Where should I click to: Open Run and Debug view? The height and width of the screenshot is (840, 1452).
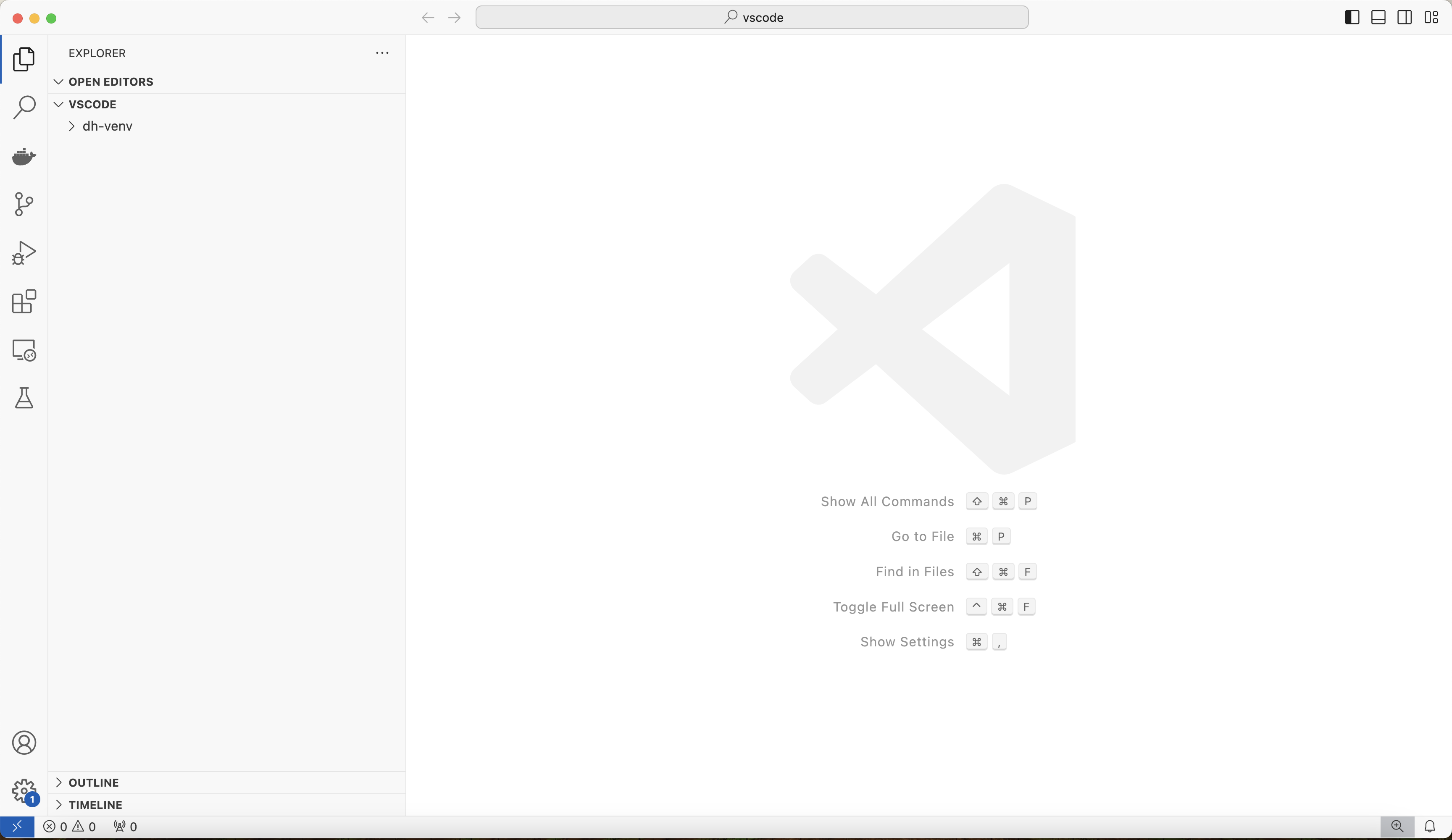(x=24, y=253)
